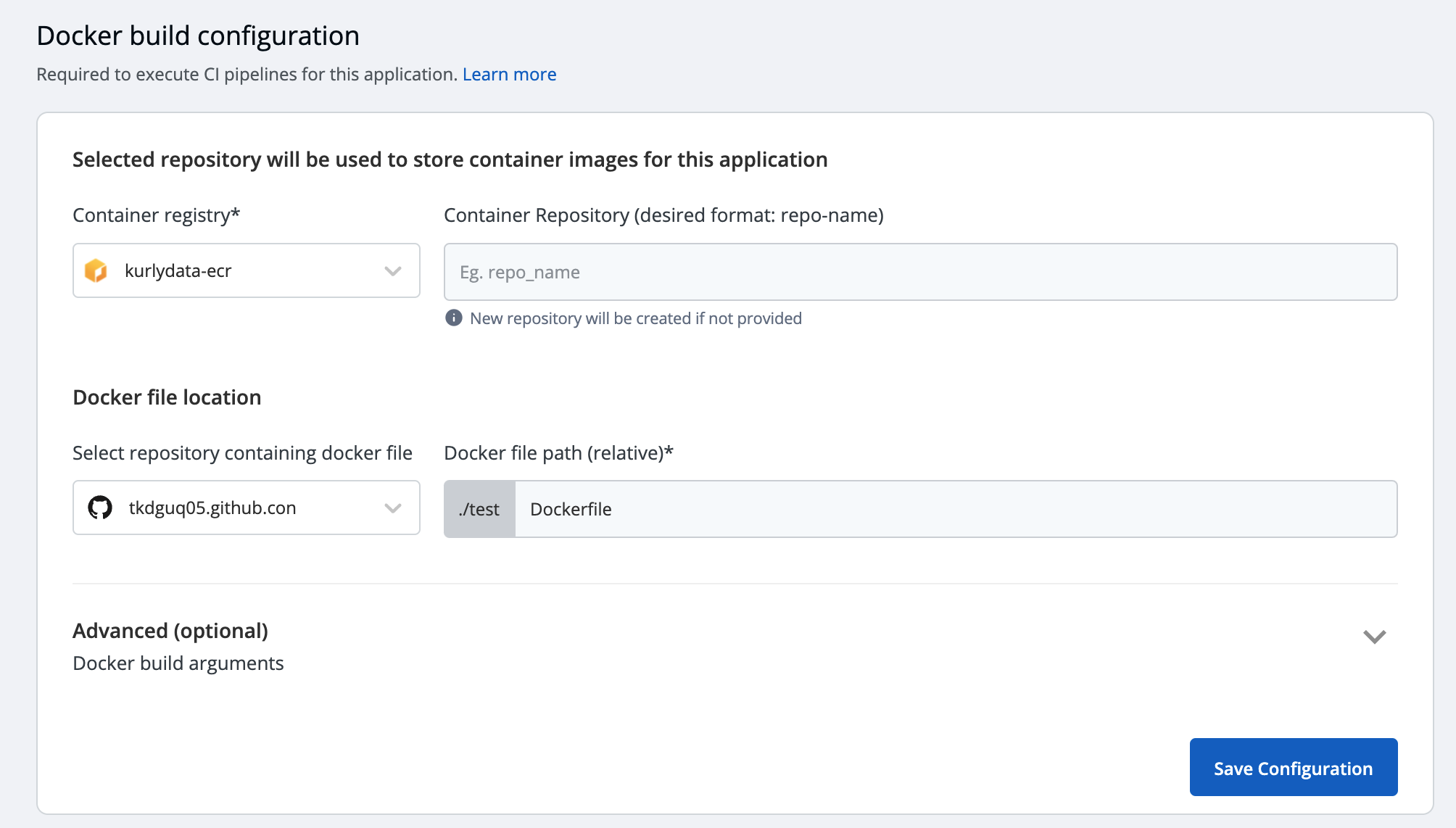Expand the Advanced (optional) section chevron
The image size is (1456, 828).
[1374, 637]
